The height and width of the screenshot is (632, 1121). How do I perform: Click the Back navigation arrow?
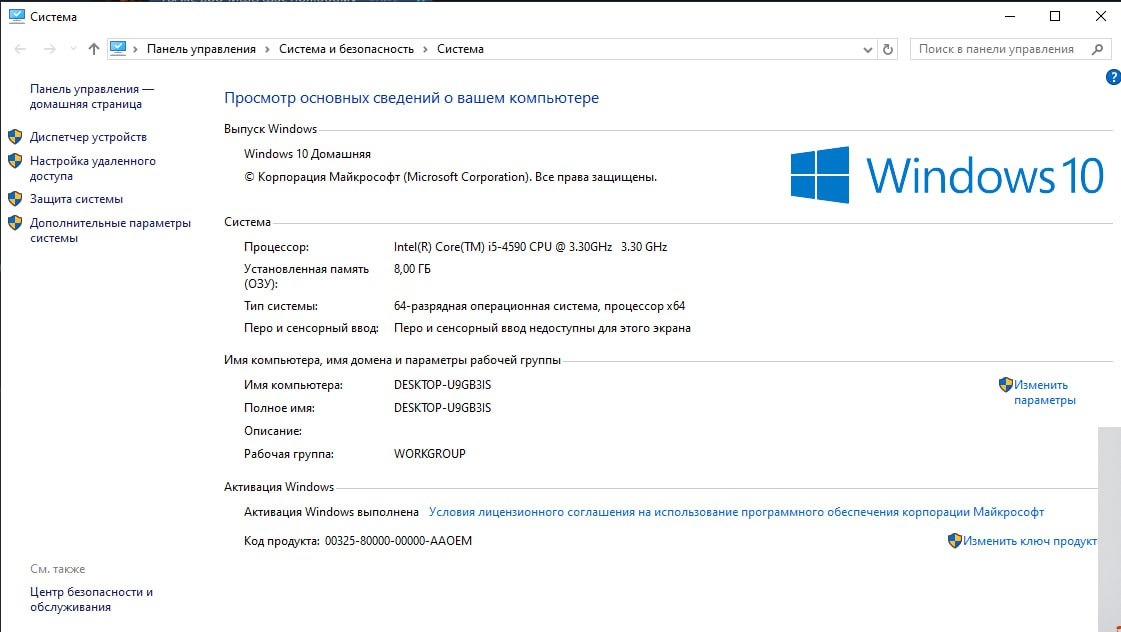(x=20, y=49)
